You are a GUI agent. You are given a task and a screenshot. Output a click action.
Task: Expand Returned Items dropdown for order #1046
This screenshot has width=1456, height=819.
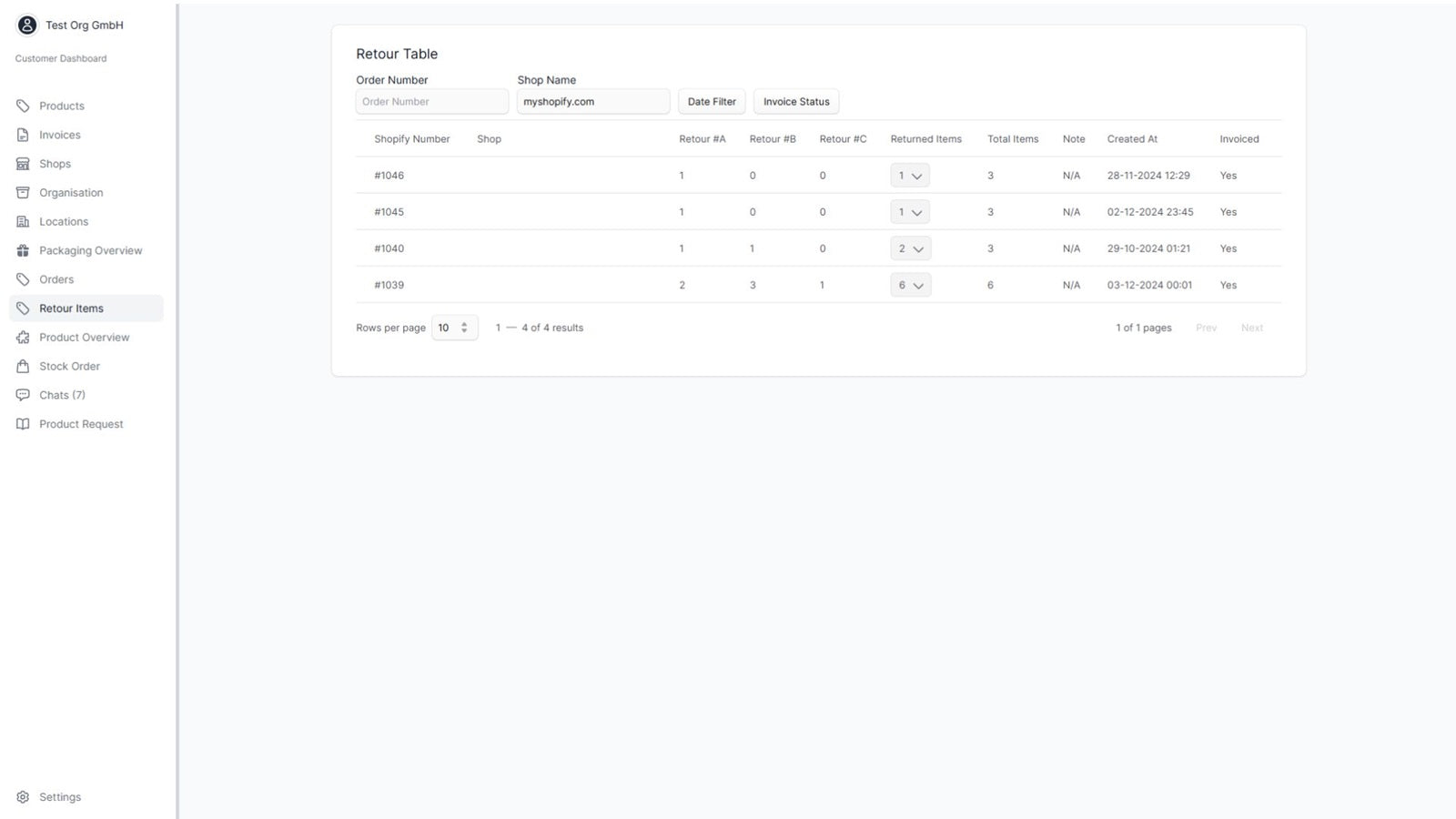point(910,176)
